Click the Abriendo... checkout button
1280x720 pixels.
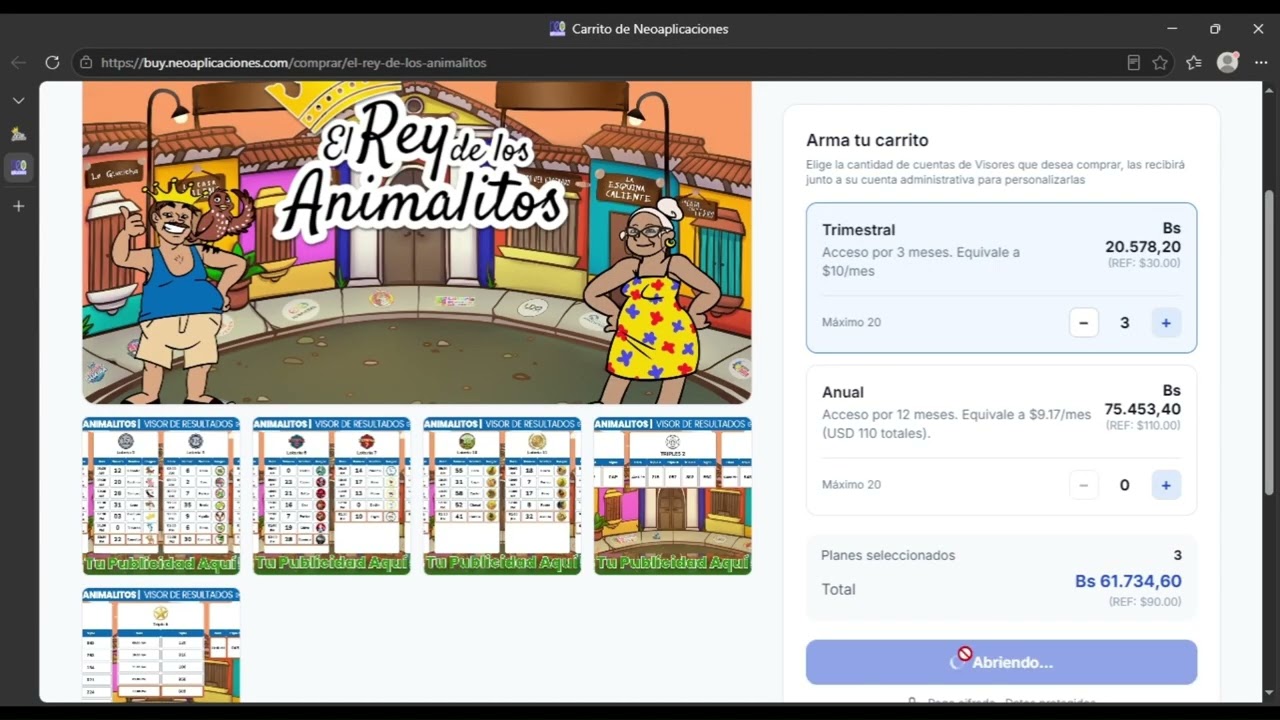pyautogui.click(x=1001, y=662)
